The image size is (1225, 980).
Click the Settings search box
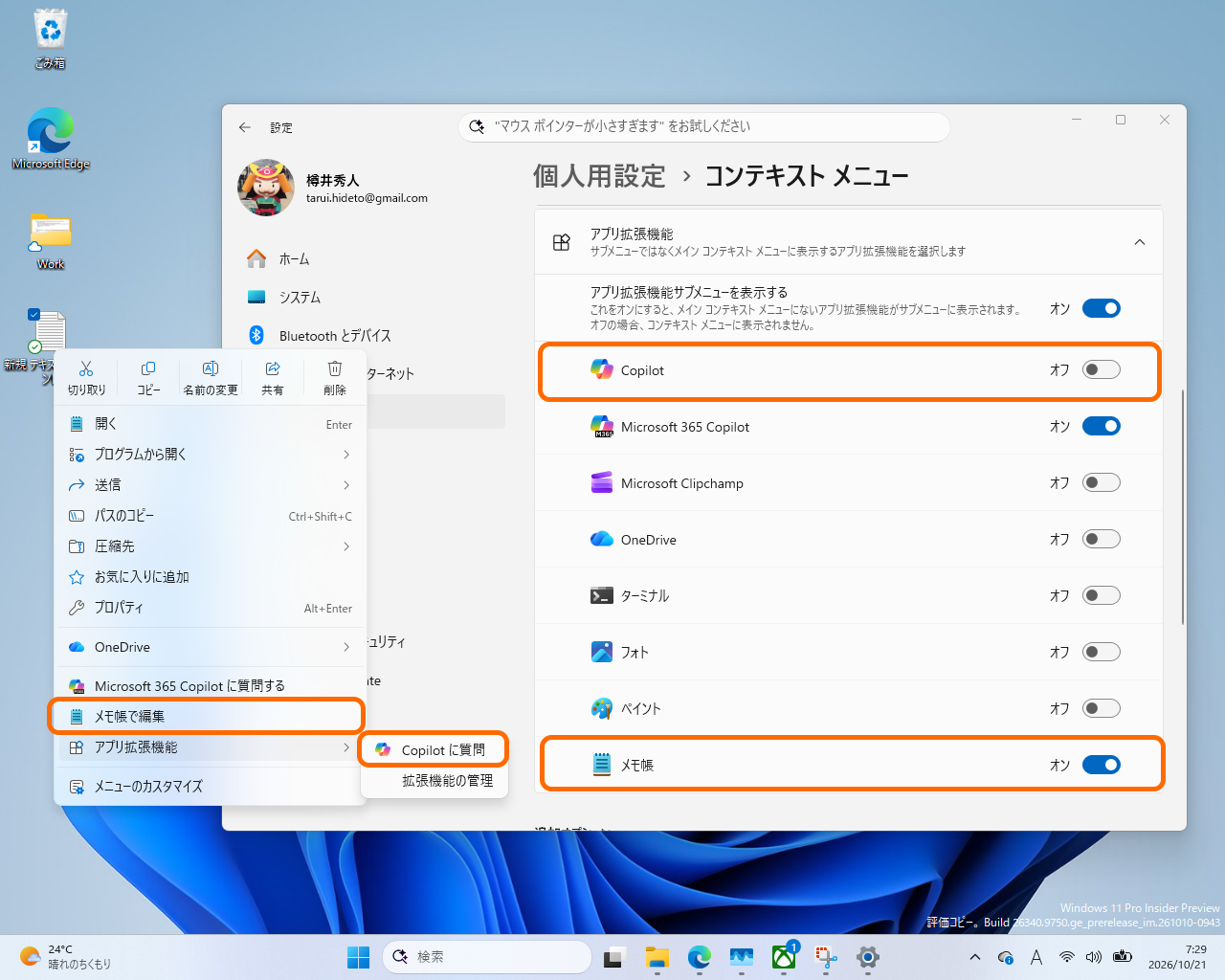pos(704,126)
